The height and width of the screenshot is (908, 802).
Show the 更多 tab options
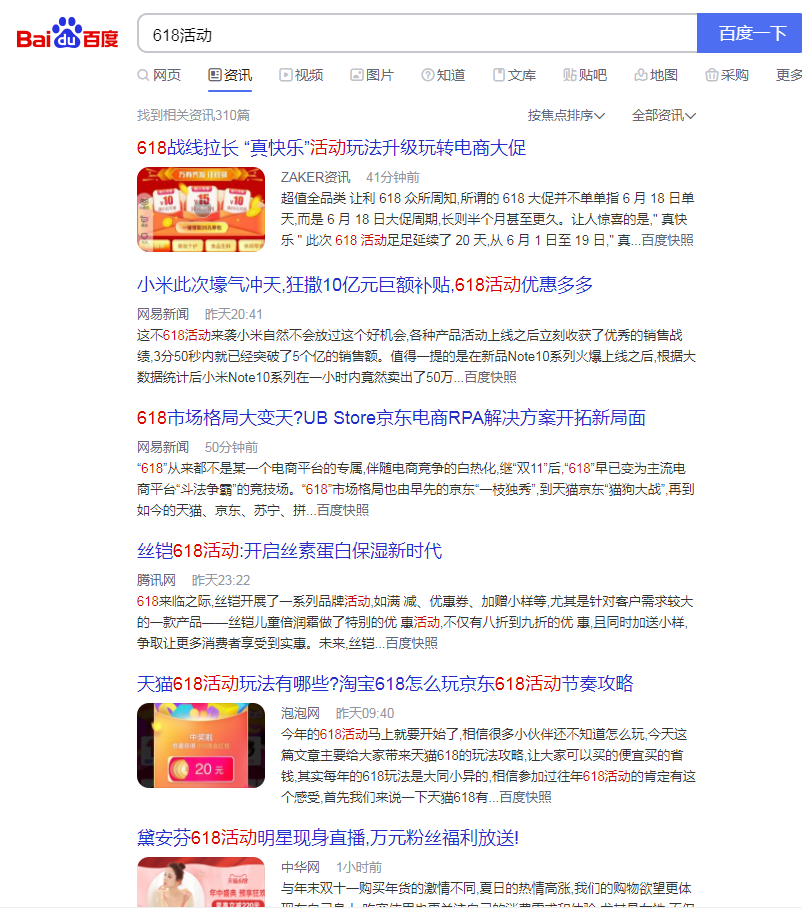pyautogui.click(x=789, y=75)
